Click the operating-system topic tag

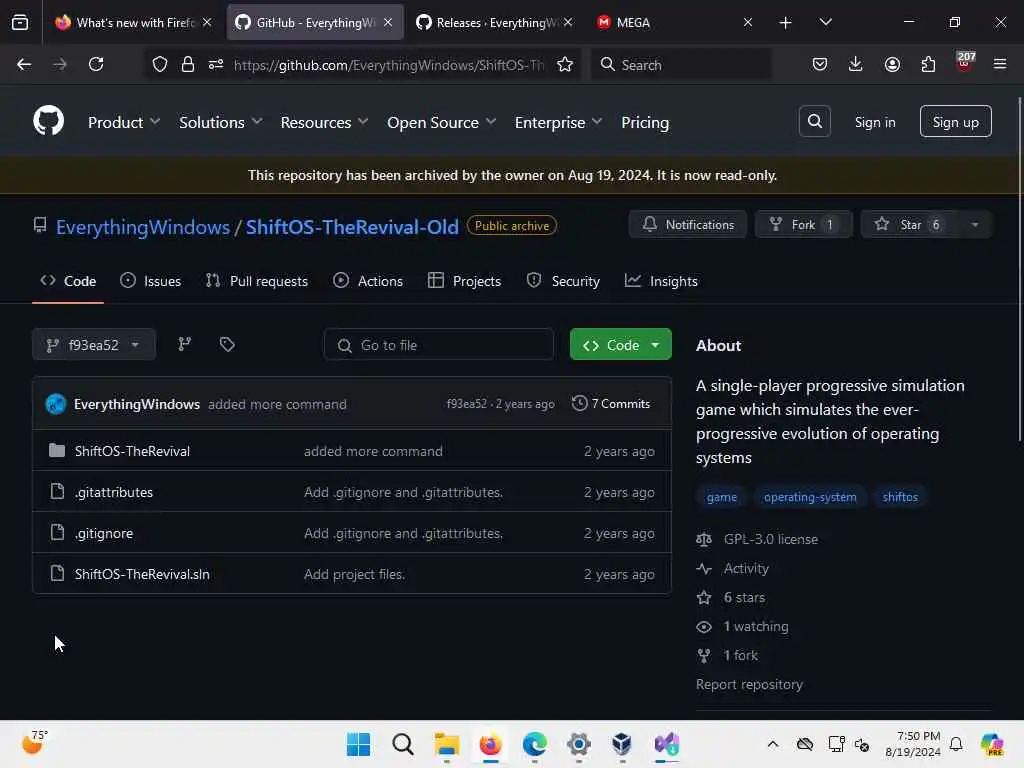coord(810,496)
